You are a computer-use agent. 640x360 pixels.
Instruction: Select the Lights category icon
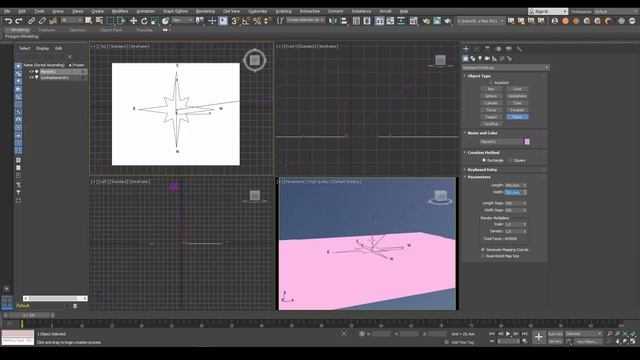(480, 59)
